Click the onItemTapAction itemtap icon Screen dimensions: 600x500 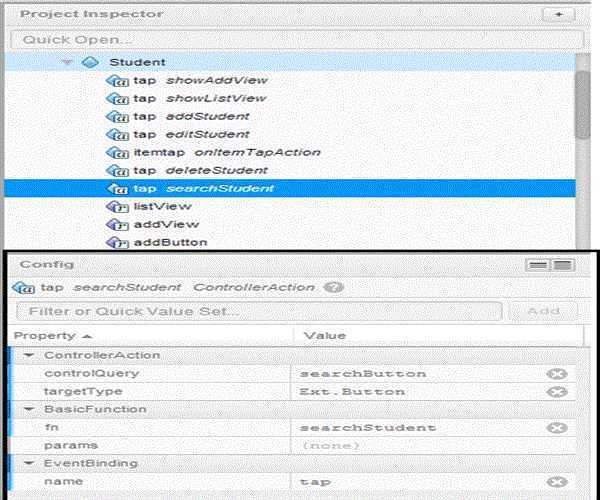click(x=117, y=152)
